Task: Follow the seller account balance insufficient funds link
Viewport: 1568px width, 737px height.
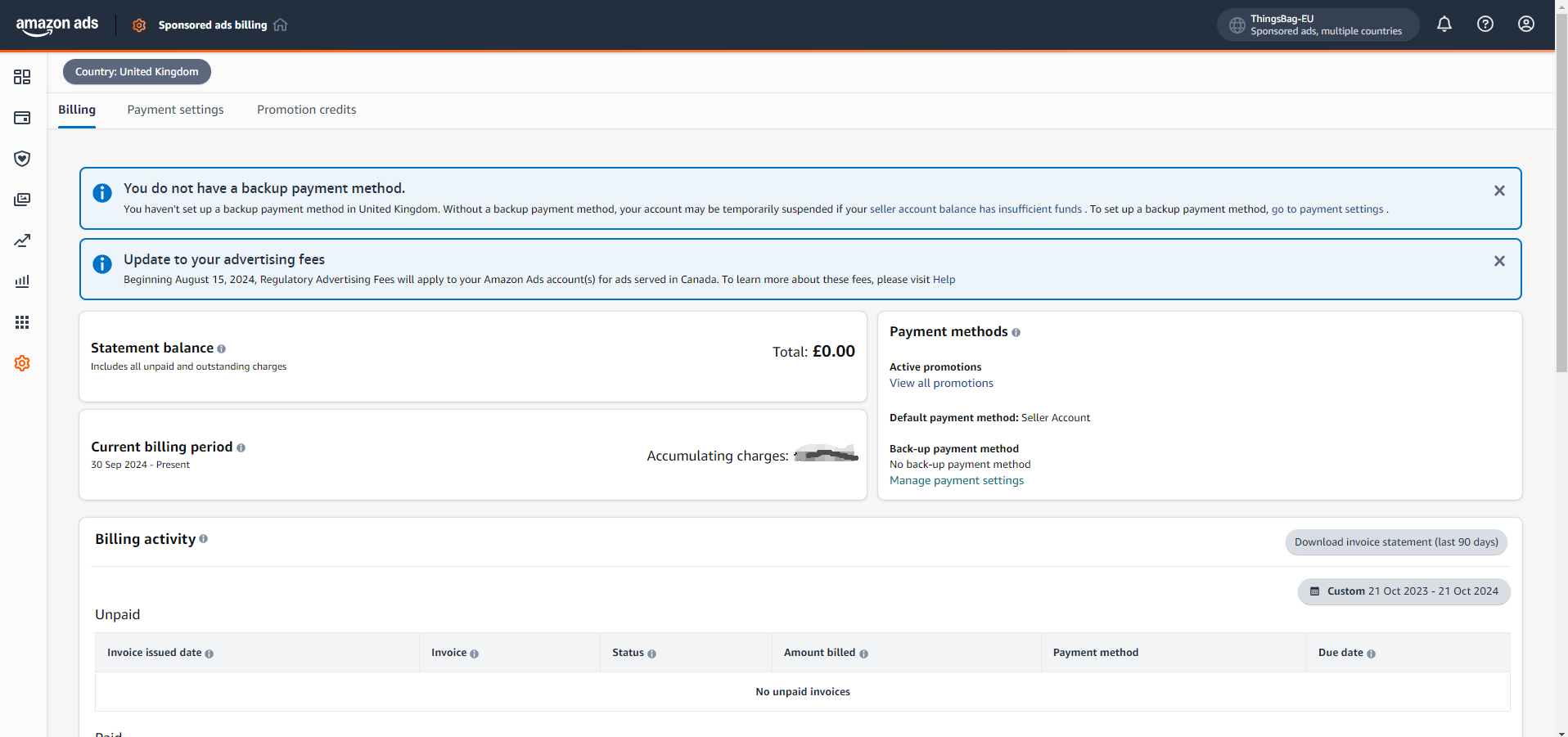Action: (975, 209)
